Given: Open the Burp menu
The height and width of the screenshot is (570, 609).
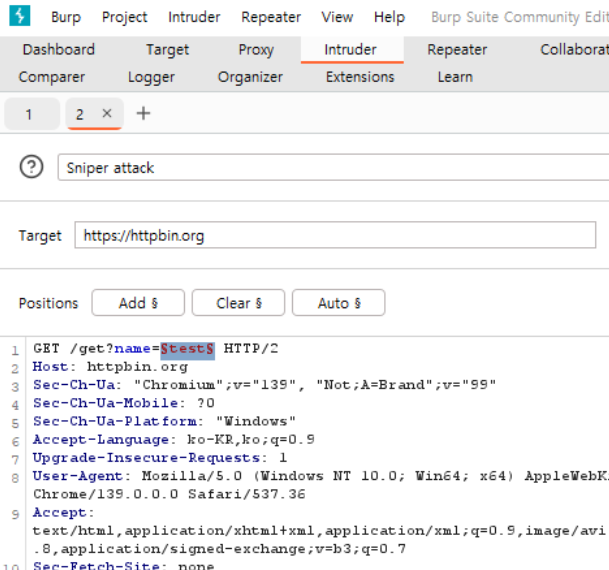Looking at the screenshot, I should click(66, 17).
